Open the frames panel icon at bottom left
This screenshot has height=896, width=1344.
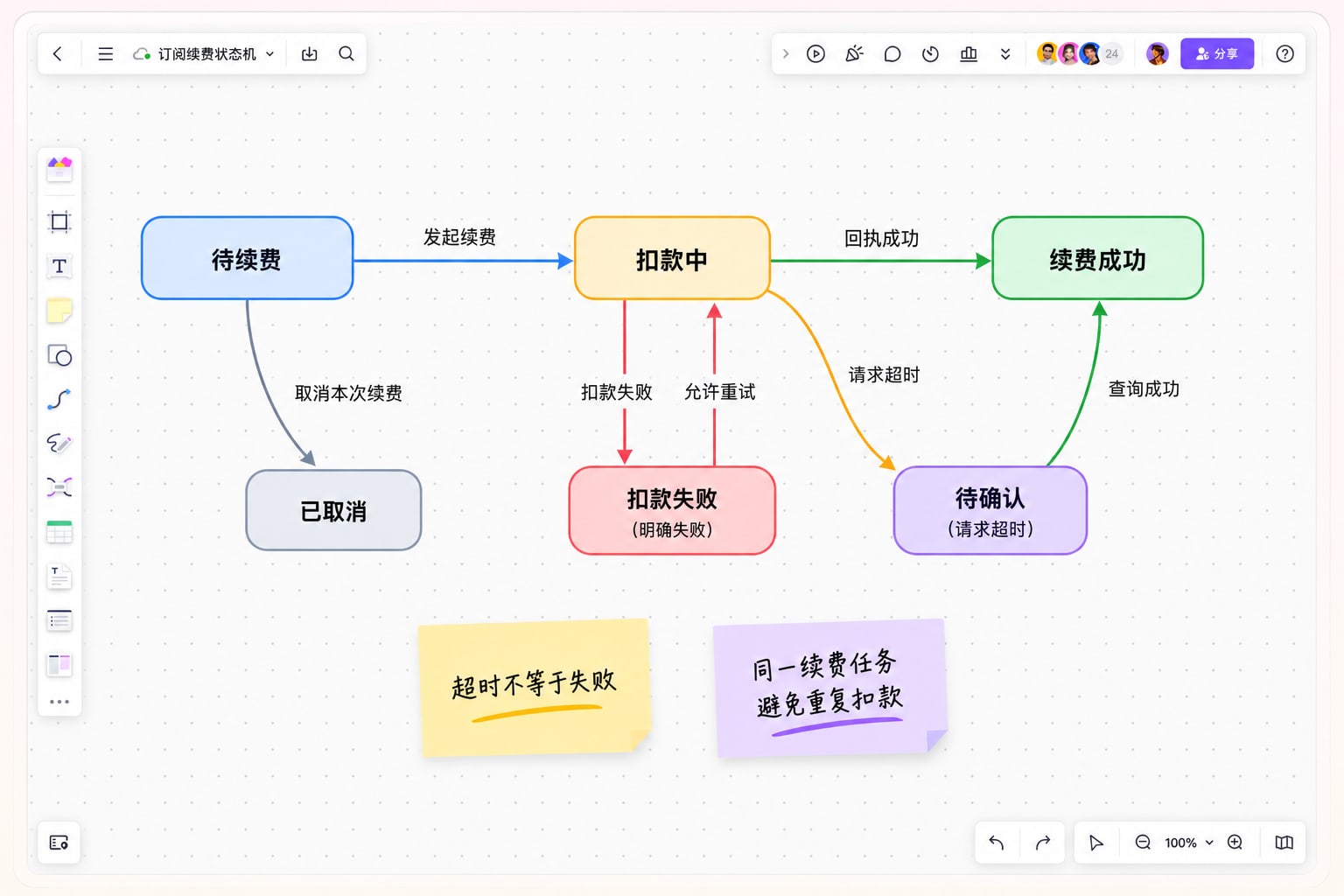pyautogui.click(x=59, y=843)
